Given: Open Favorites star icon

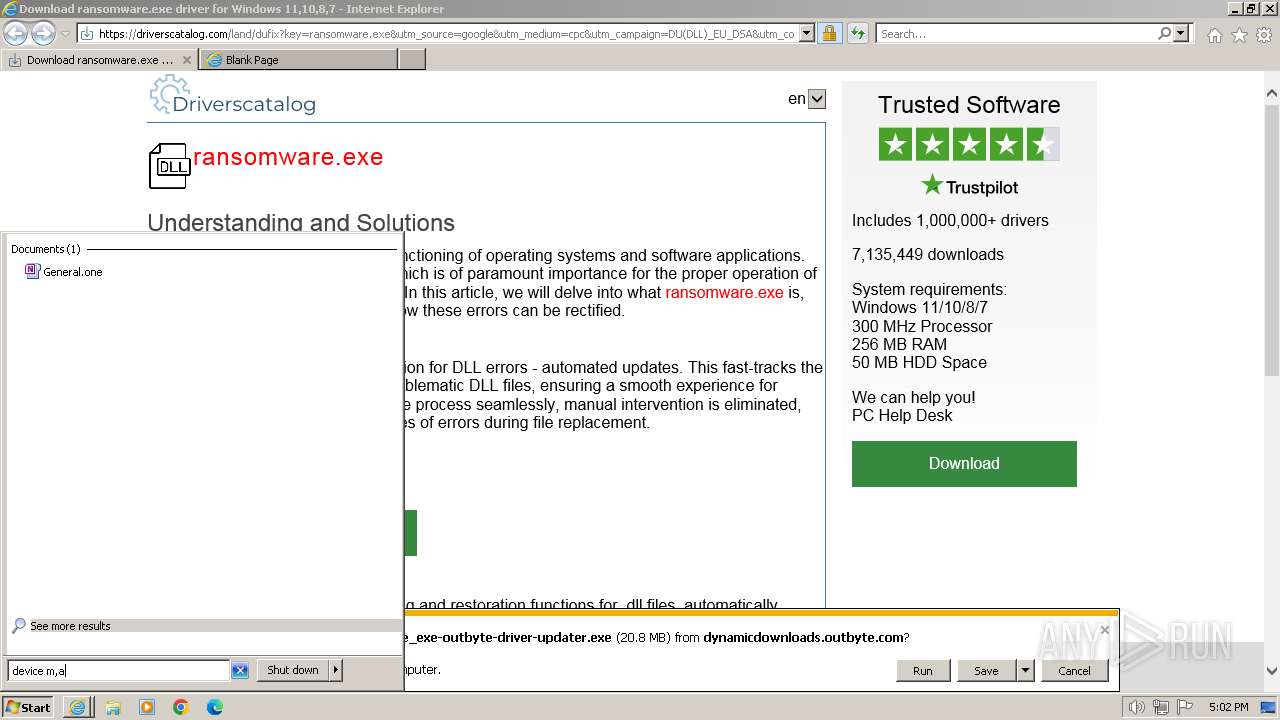Looking at the screenshot, I should coord(1239,35).
